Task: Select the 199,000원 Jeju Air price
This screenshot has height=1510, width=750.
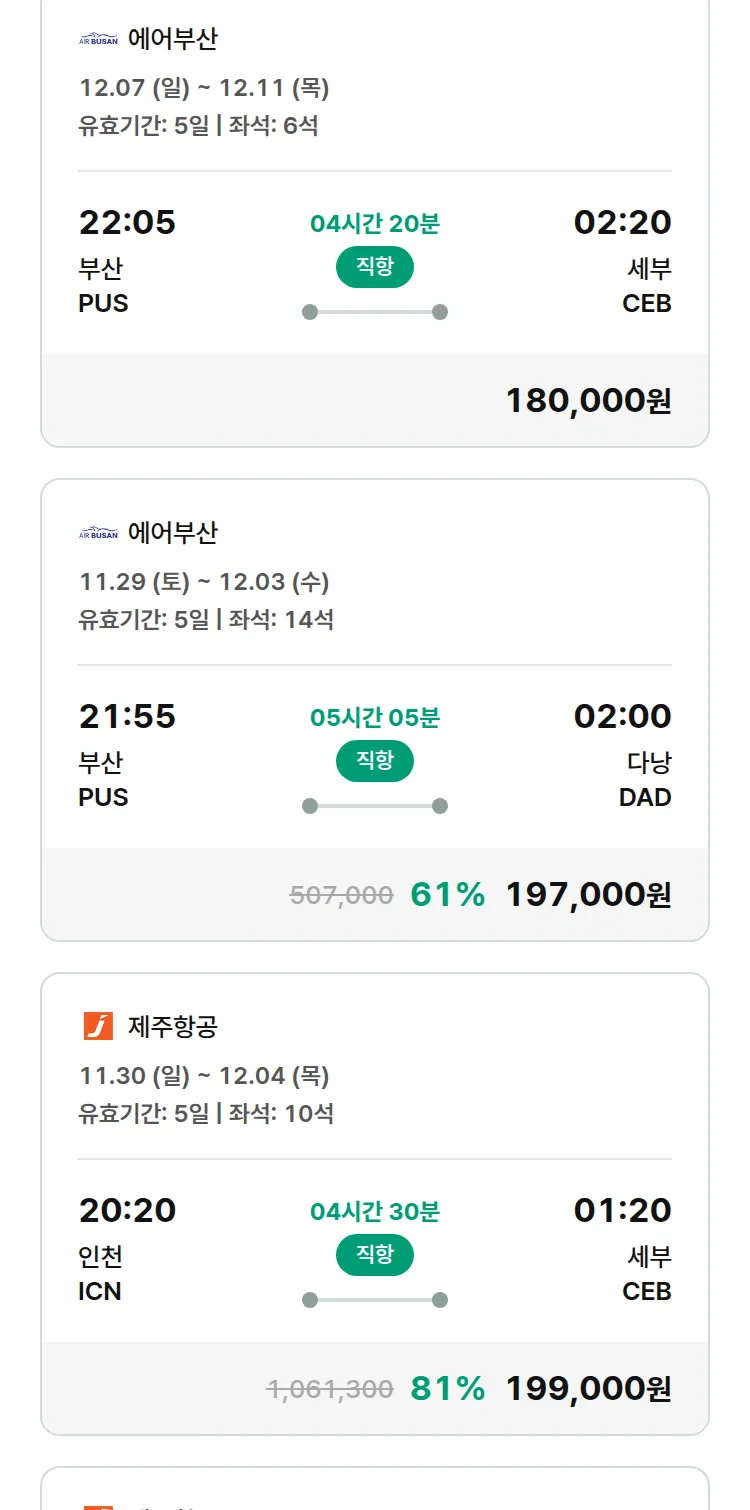Action: pyautogui.click(x=588, y=1389)
